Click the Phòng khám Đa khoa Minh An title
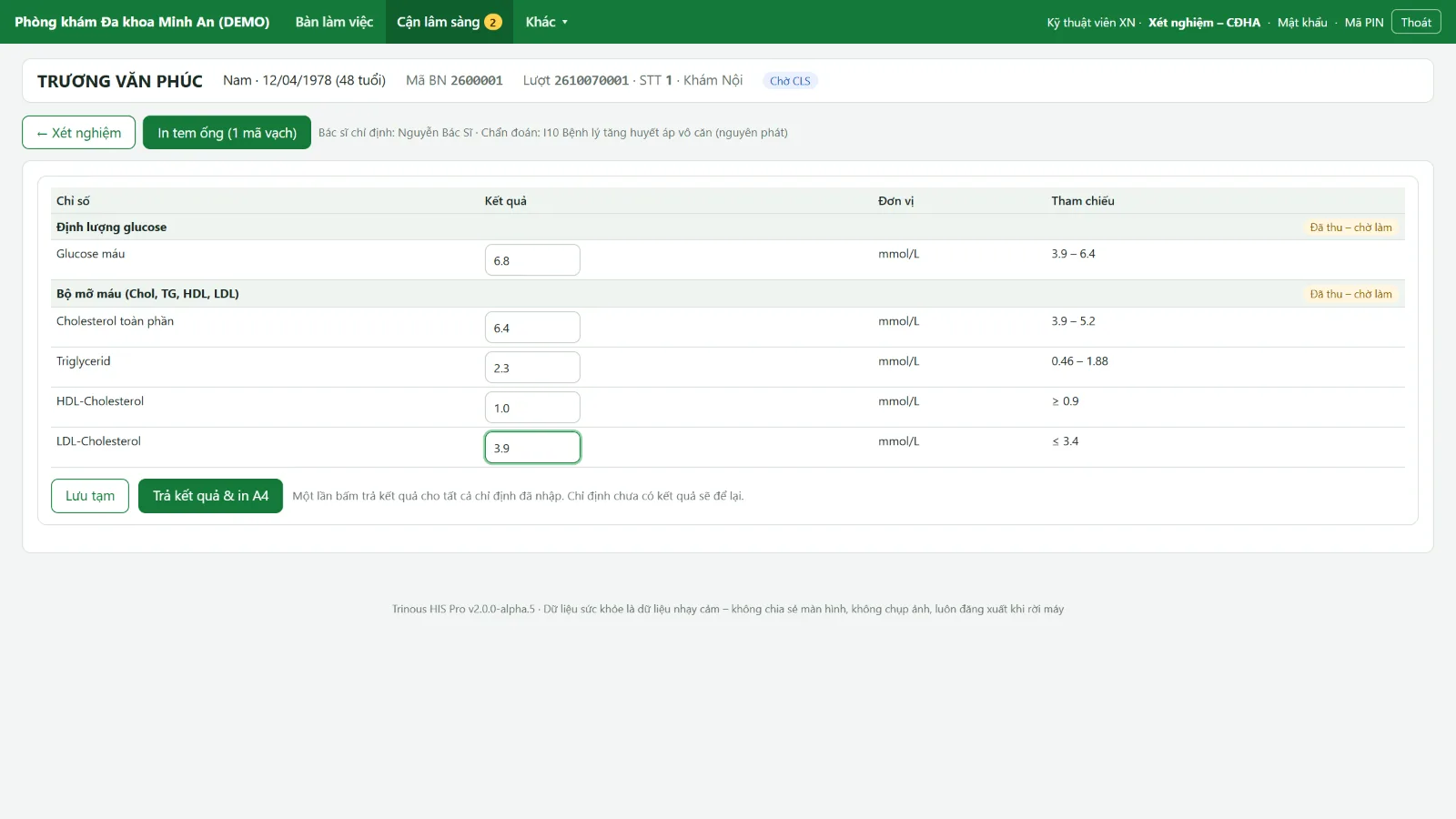 pyautogui.click(x=142, y=22)
